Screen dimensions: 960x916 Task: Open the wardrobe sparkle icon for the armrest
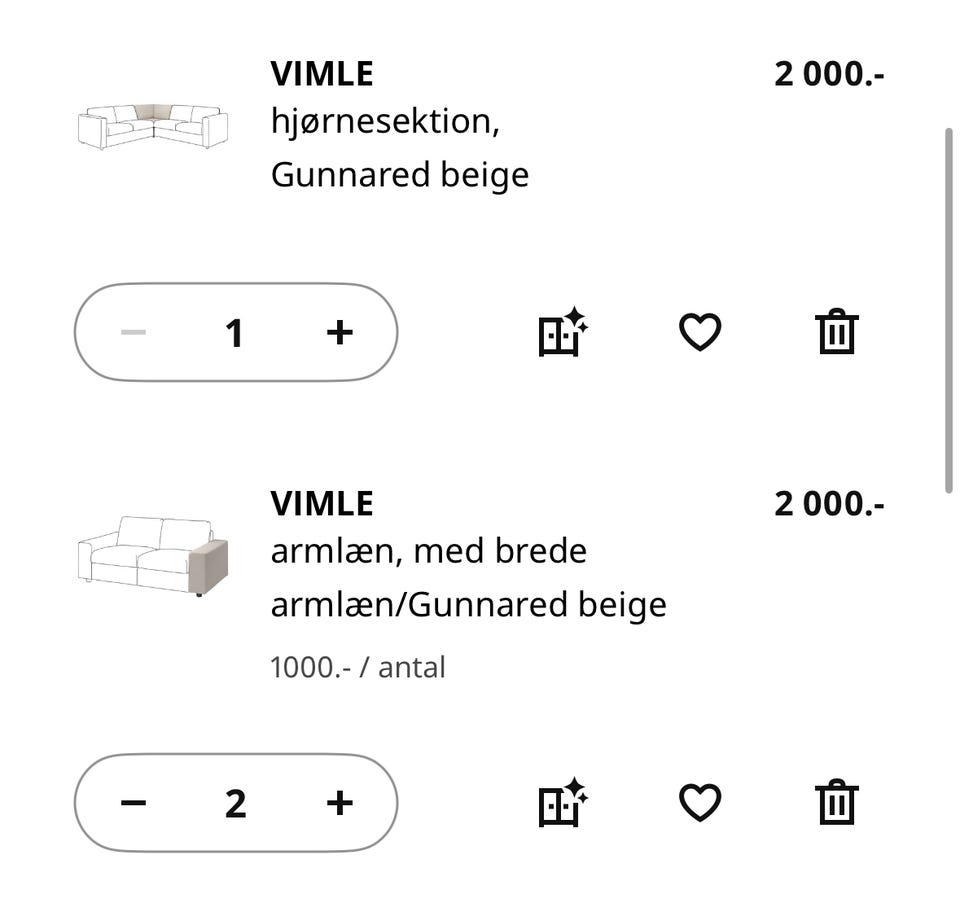pos(560,802)
